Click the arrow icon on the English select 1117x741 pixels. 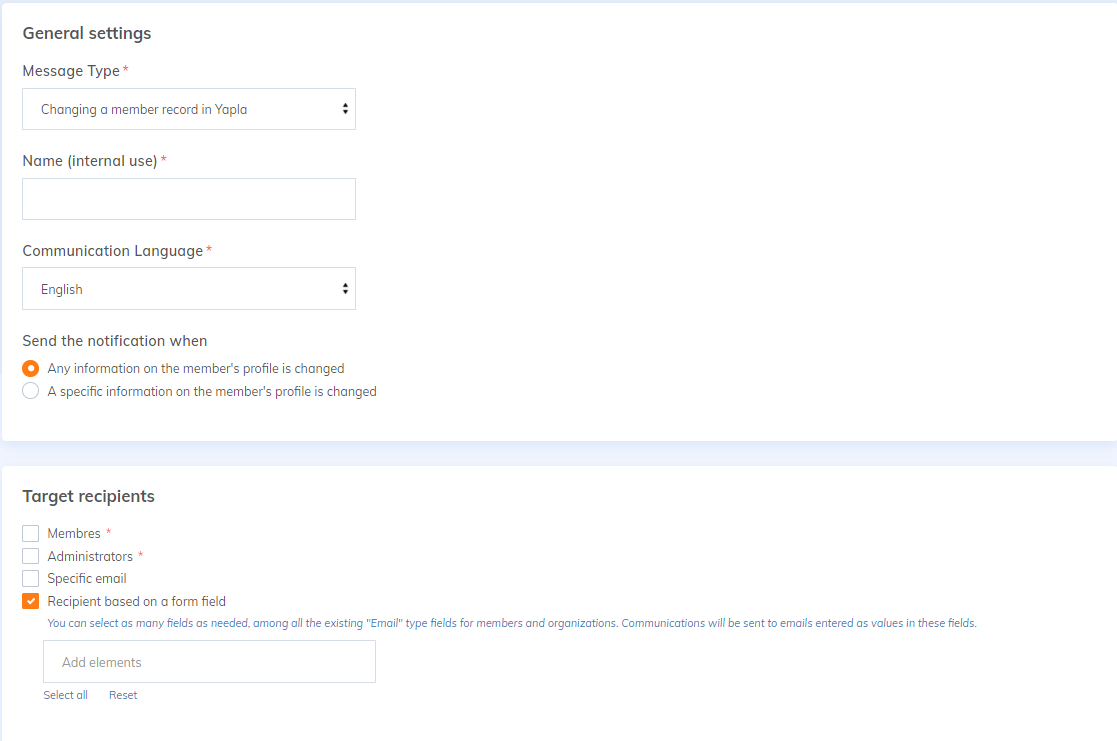tap(345, 289)
